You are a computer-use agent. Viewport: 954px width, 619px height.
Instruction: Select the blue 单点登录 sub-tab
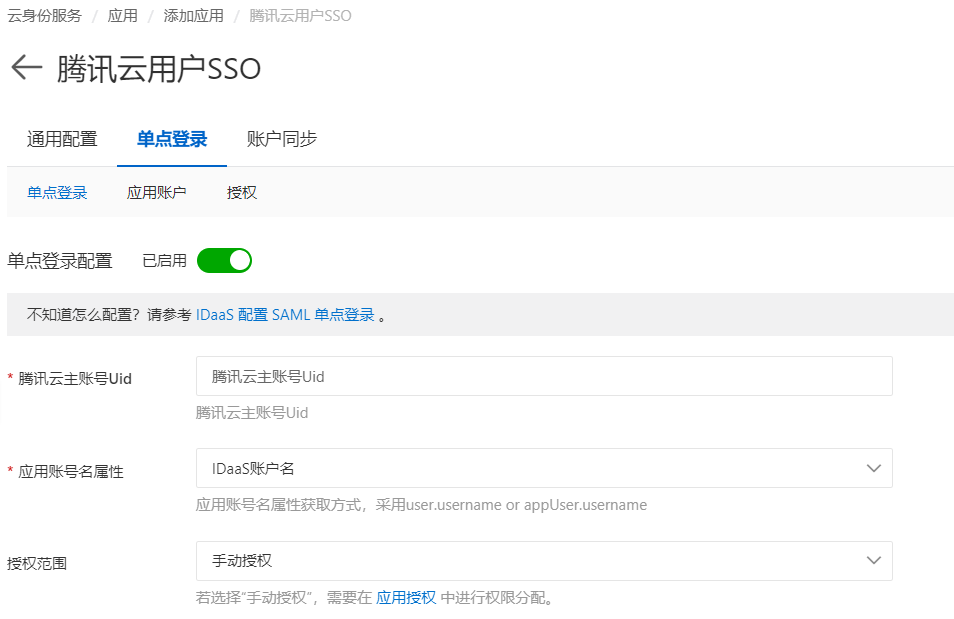click(x=57, y=193)
